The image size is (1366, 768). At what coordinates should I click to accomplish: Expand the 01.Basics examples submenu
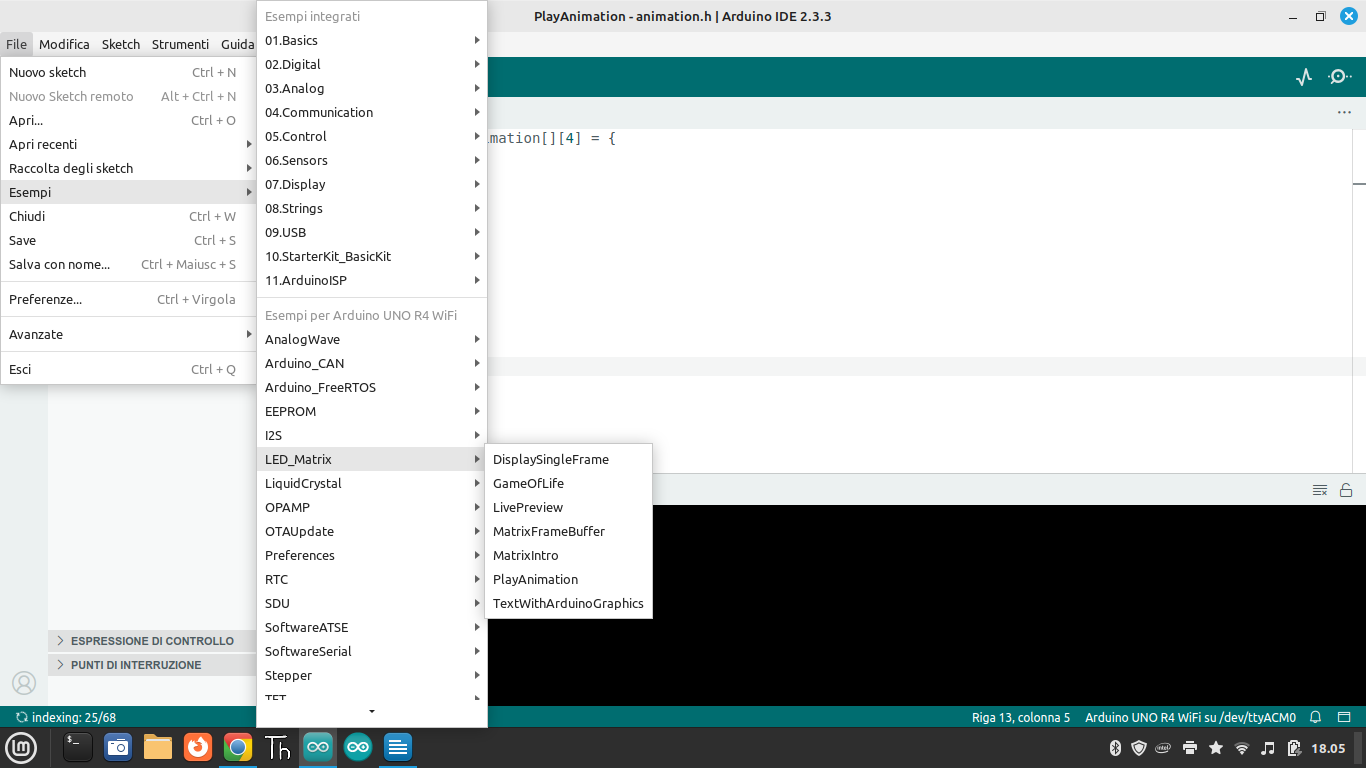(x=372, y=40)
